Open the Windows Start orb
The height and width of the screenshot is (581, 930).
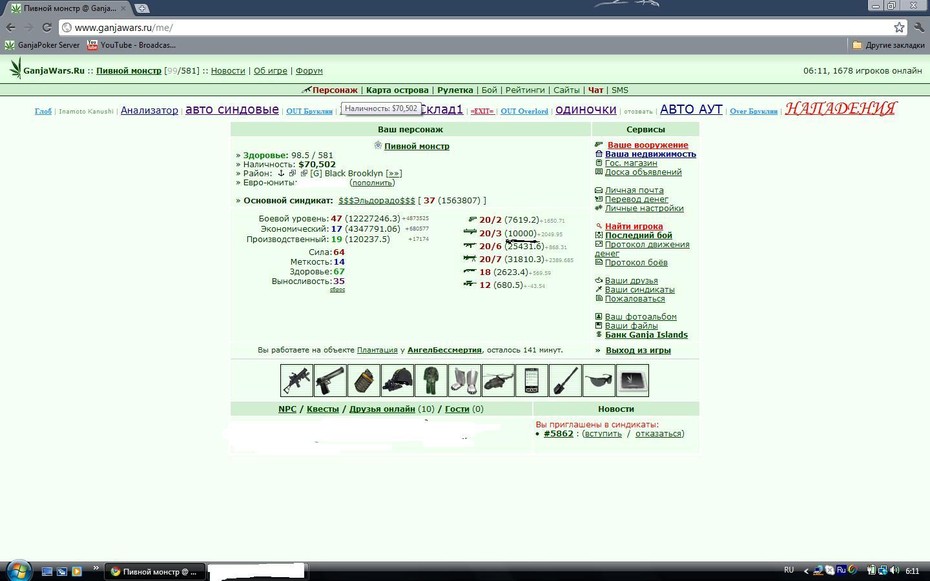(18, 570)
